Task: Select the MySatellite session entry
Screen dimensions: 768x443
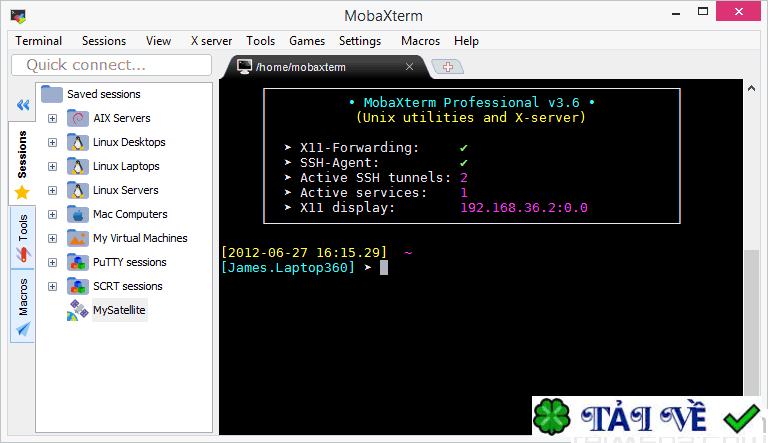Action: pos(120,310)
